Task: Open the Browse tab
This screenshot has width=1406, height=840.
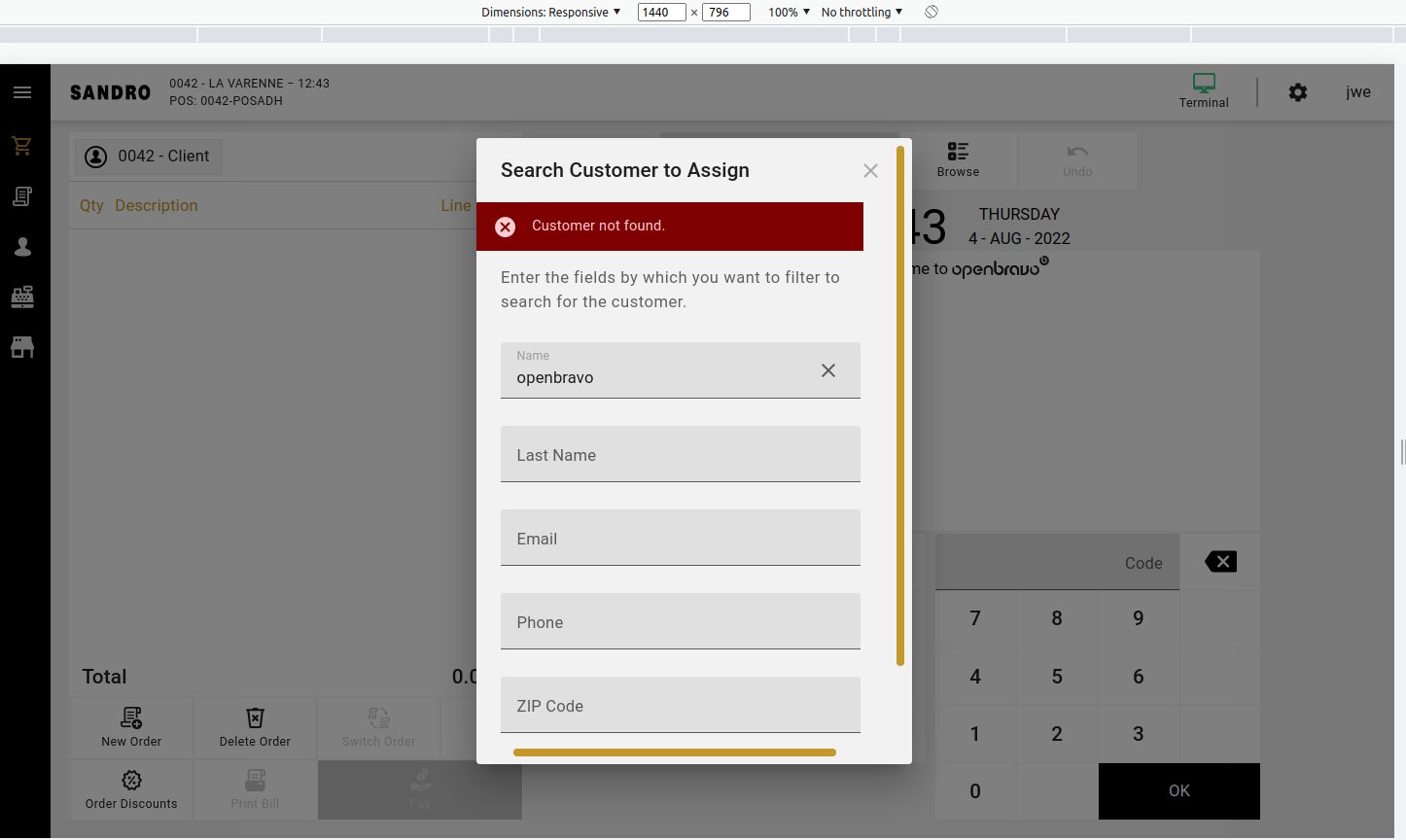Action: point(958,159)
